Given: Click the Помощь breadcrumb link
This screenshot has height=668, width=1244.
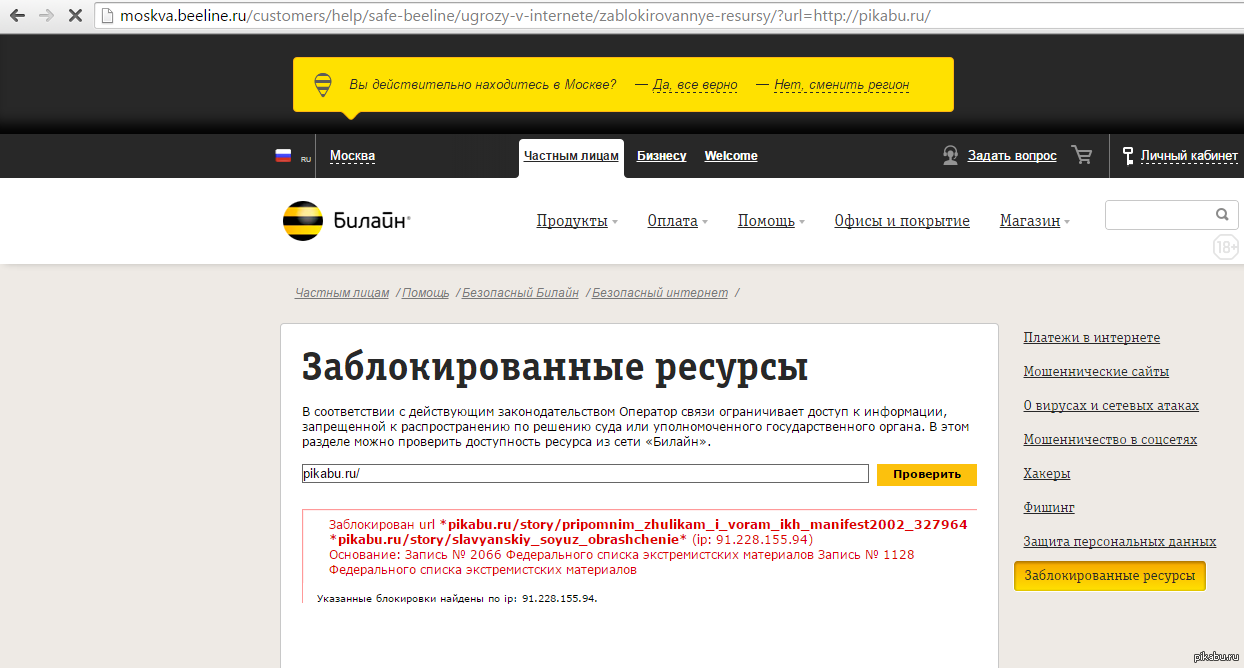Looking at the screenshot, I should coord(426,293).
